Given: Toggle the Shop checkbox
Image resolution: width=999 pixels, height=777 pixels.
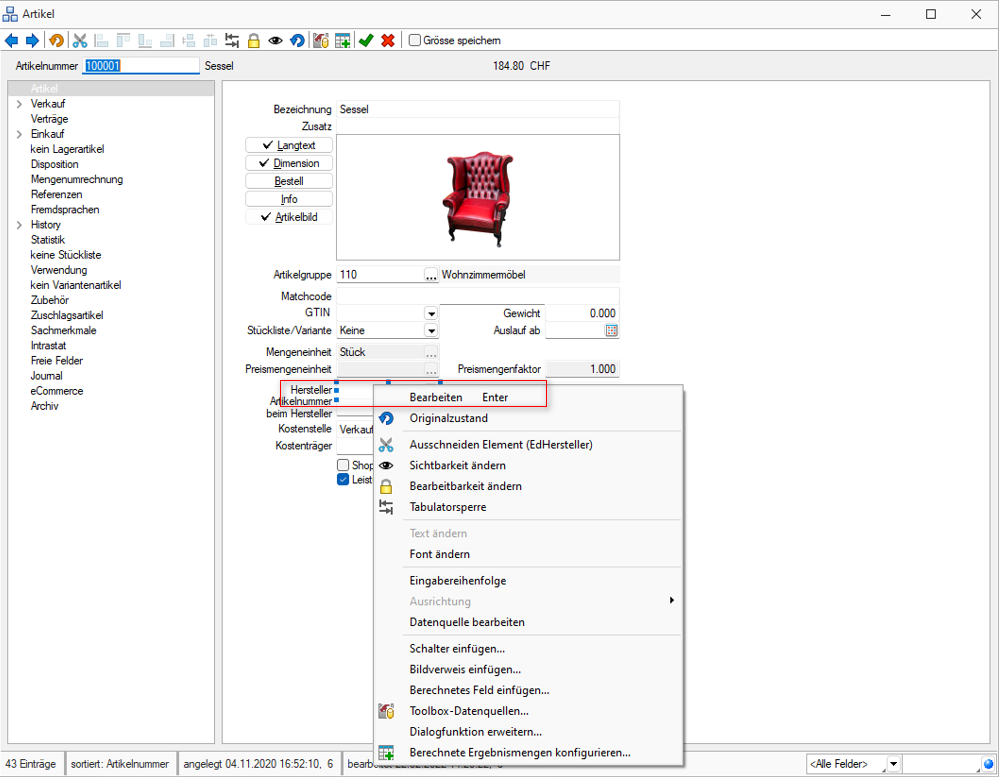Looking at the screenshot, I should pos(343,465).
